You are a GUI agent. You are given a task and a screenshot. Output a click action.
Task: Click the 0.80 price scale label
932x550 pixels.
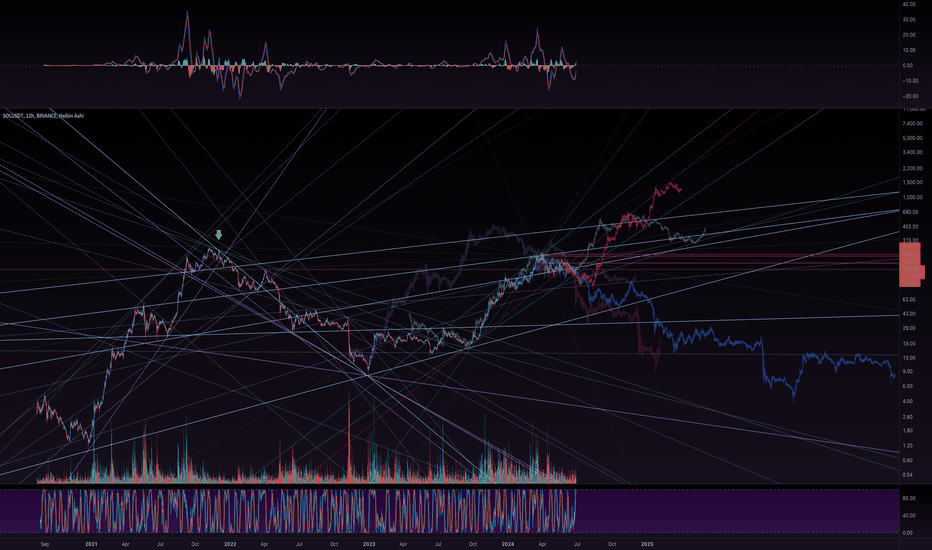point(908,460)
